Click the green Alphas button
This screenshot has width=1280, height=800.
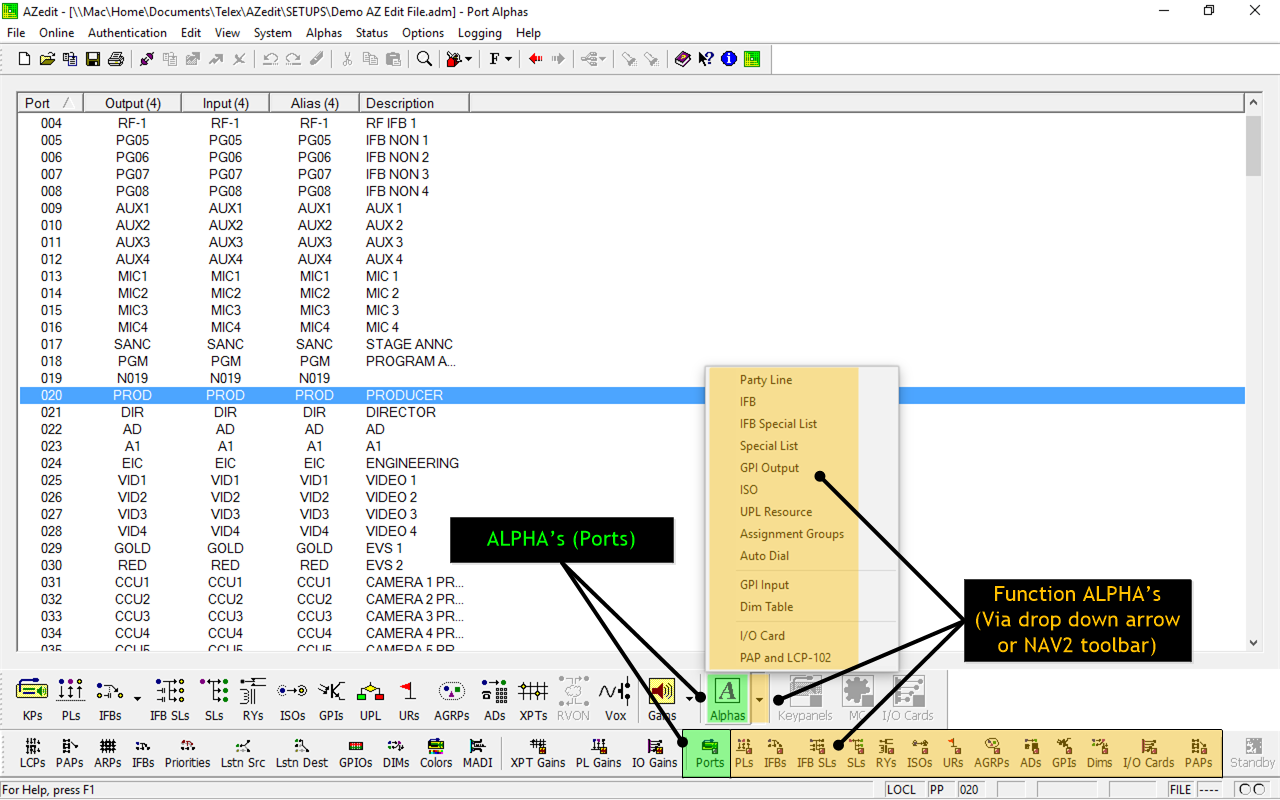727,698
